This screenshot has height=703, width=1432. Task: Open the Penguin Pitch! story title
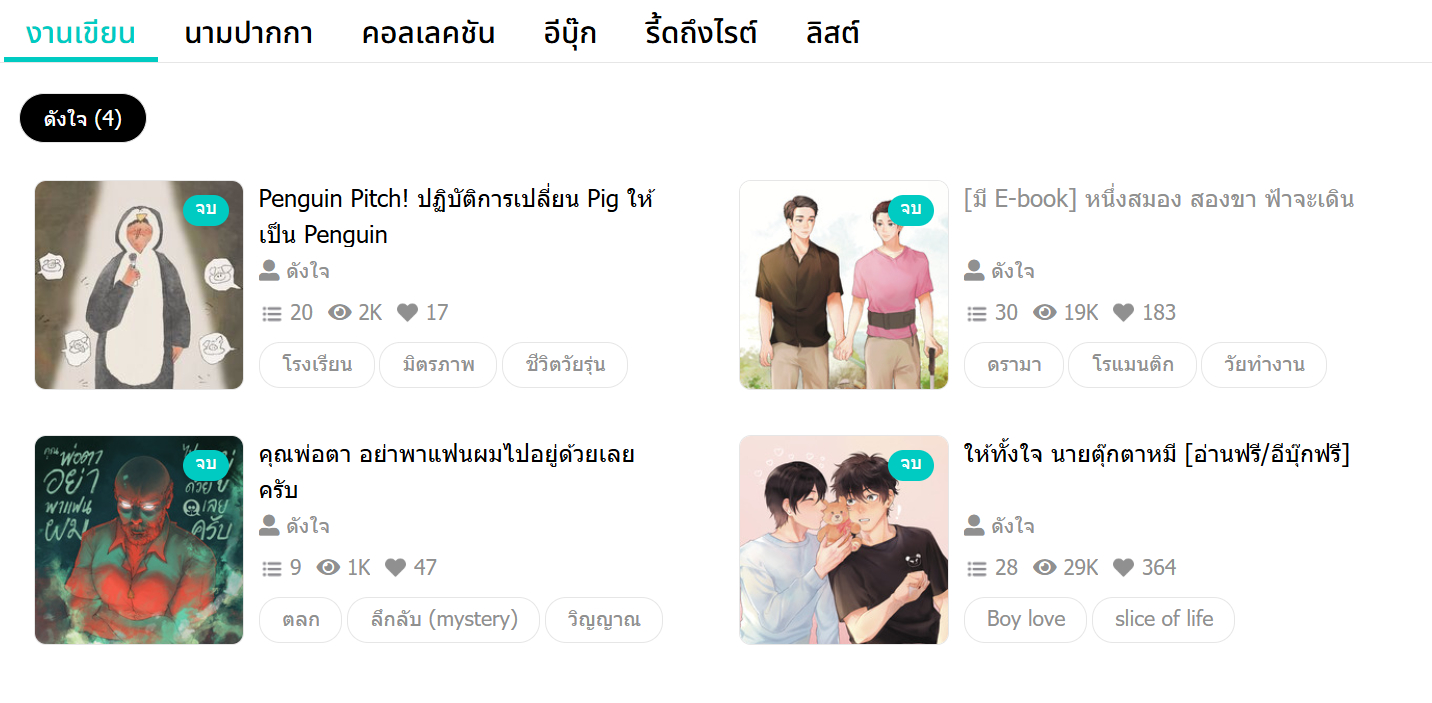pyautogui.click(x=456, y=217)
